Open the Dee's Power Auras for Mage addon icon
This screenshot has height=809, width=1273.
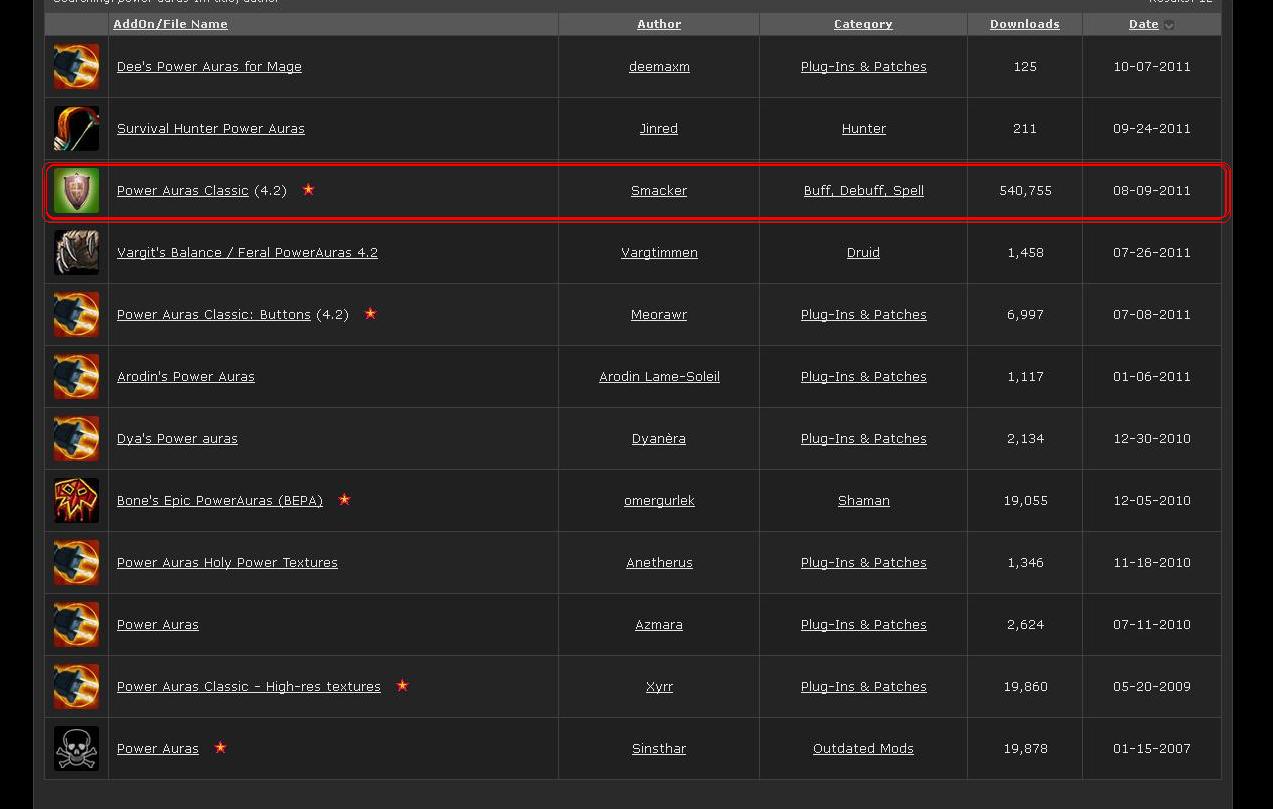pos(76,67)
